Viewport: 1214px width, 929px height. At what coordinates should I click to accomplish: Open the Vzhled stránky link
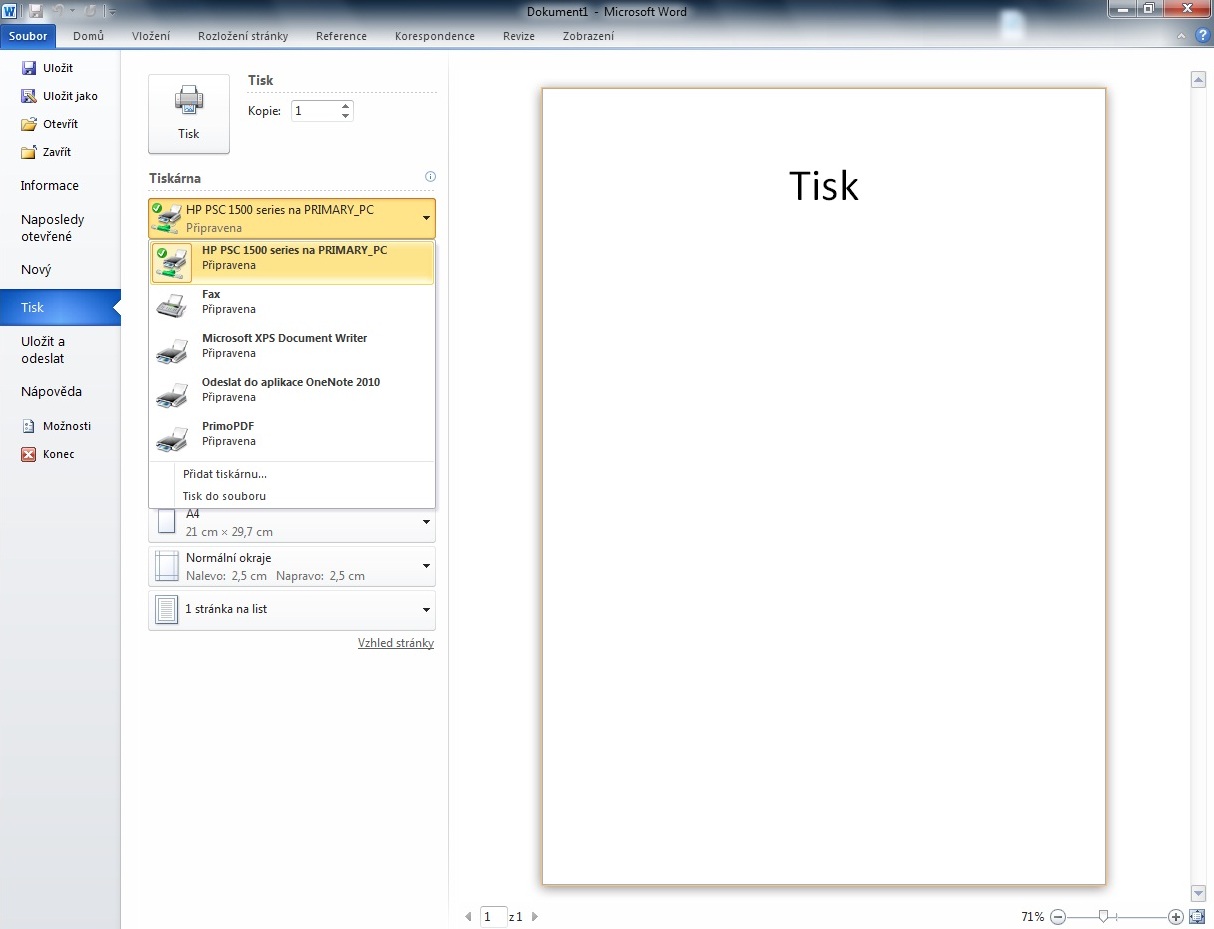pos(396,643)
